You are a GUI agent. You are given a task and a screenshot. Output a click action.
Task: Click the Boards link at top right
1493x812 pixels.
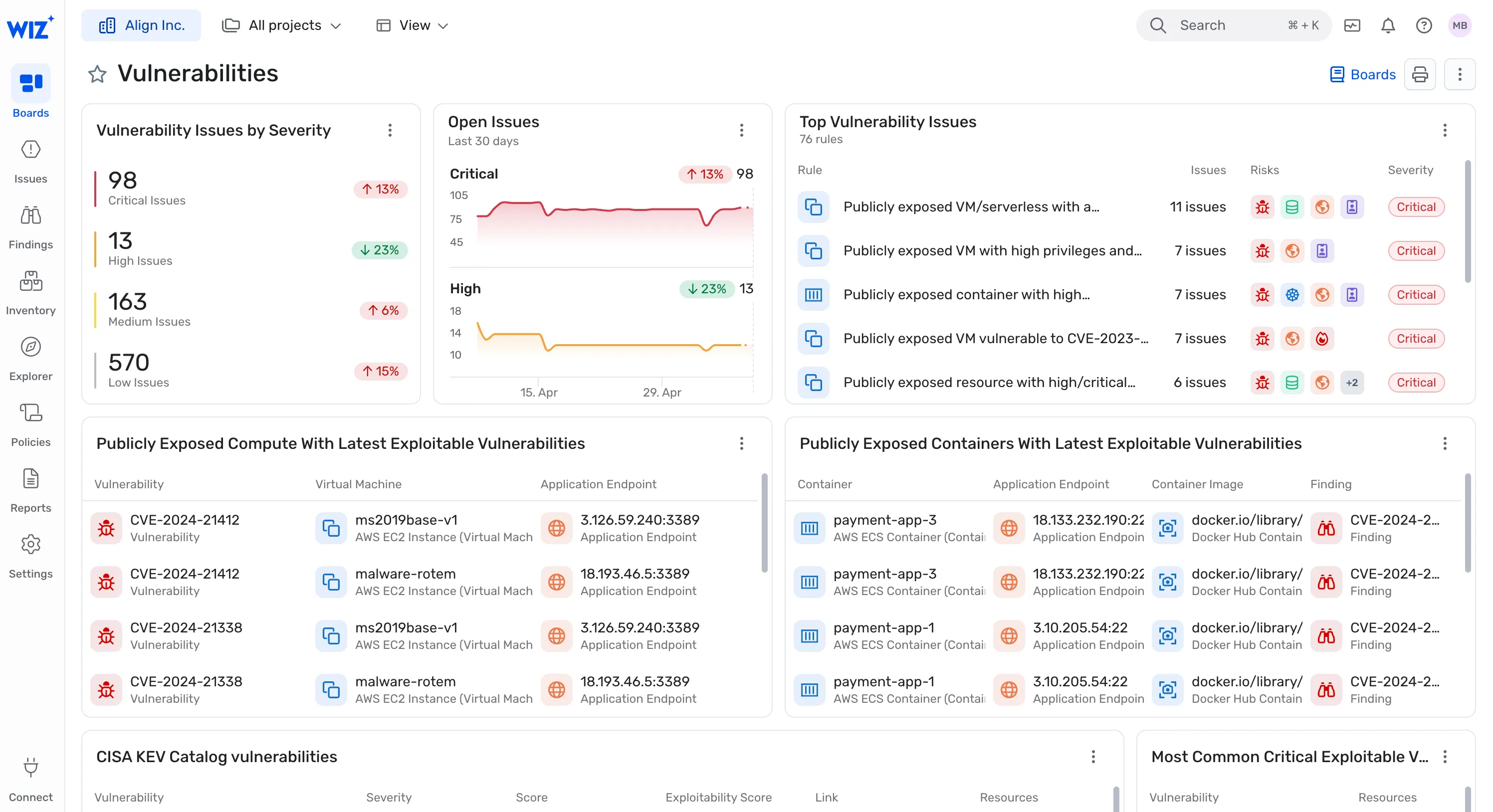(x=1363, y=74)
